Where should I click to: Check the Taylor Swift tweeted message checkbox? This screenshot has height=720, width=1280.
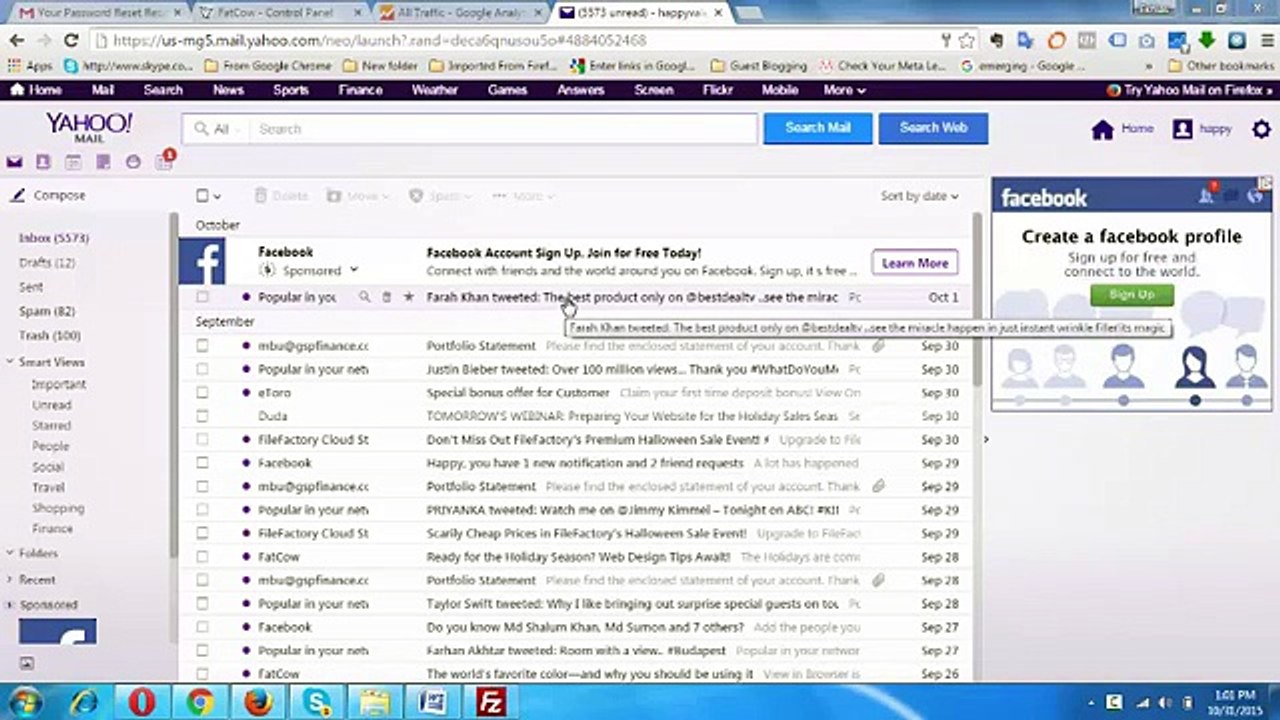(202, 604)
